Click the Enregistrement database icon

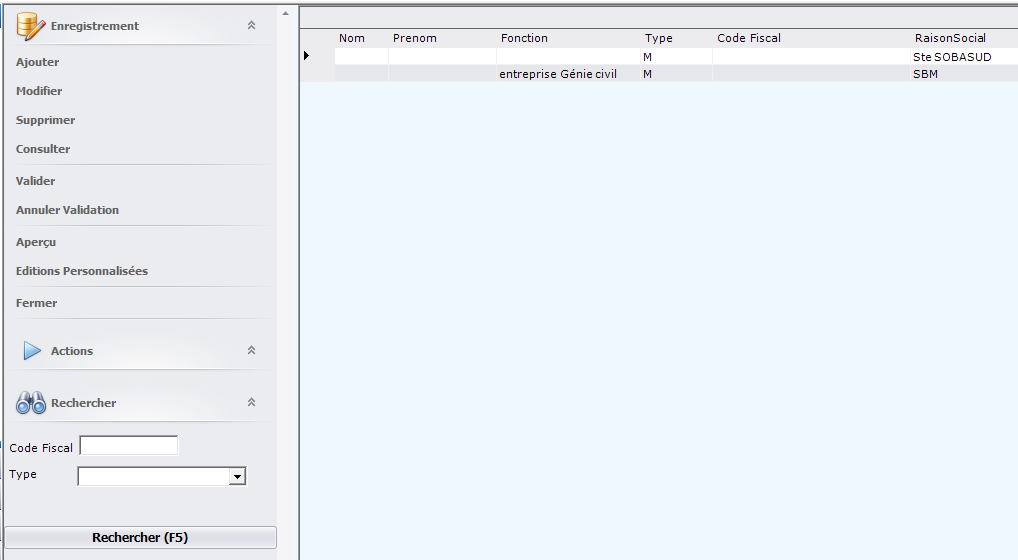click(31, 26)
